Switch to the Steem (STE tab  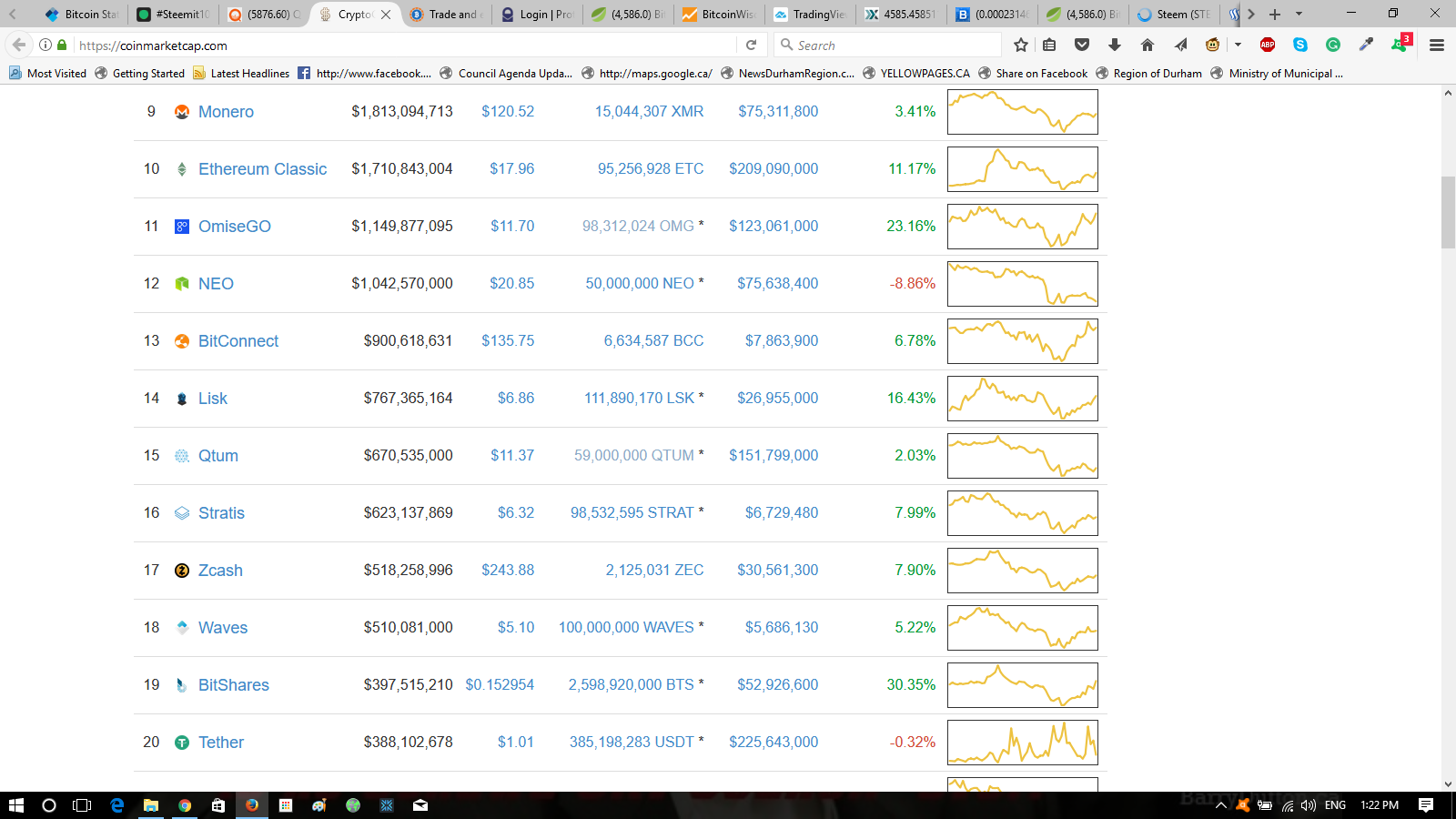pos(1174,15)
